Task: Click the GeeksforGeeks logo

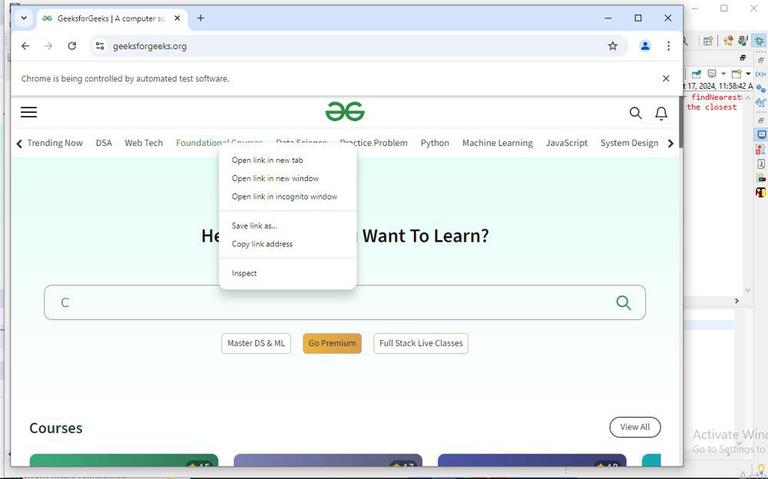Action: [345, 112]
